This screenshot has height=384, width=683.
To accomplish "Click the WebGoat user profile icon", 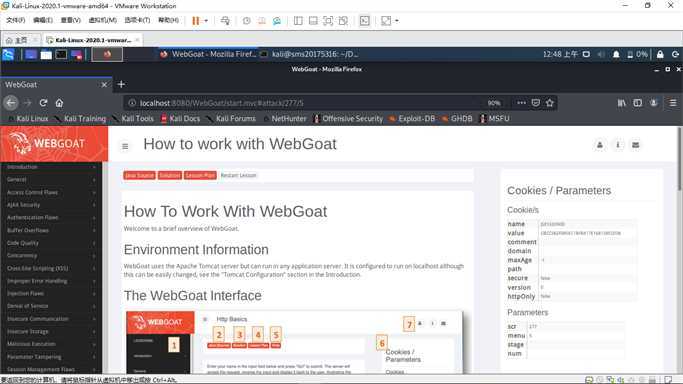I will click(600, 145).
